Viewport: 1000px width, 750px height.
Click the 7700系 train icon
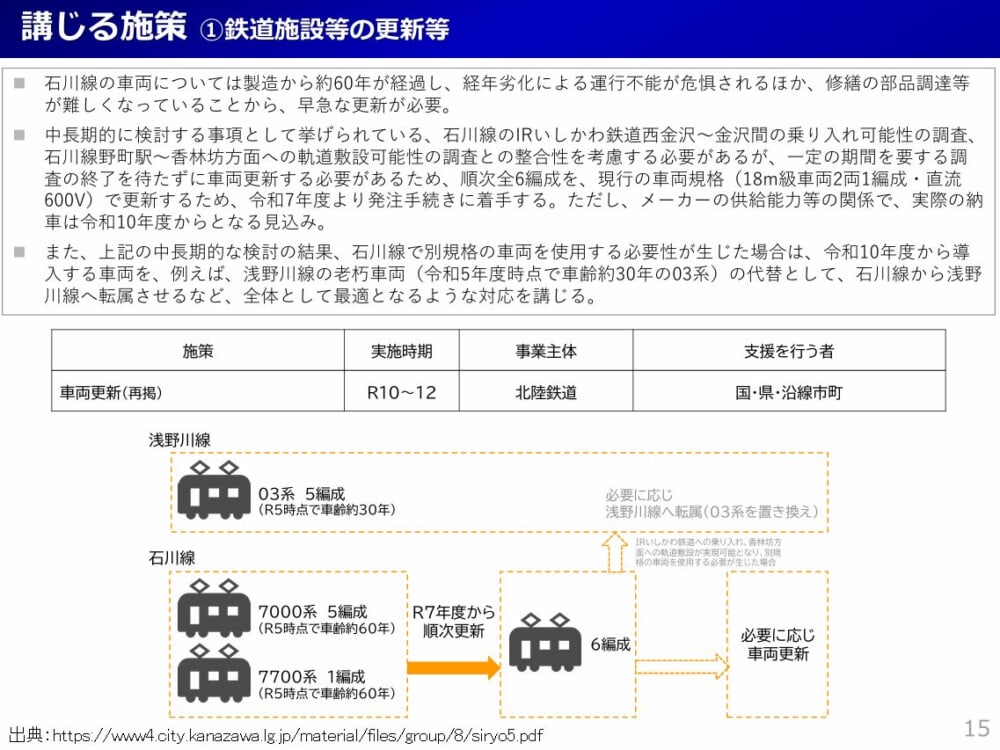213,675
